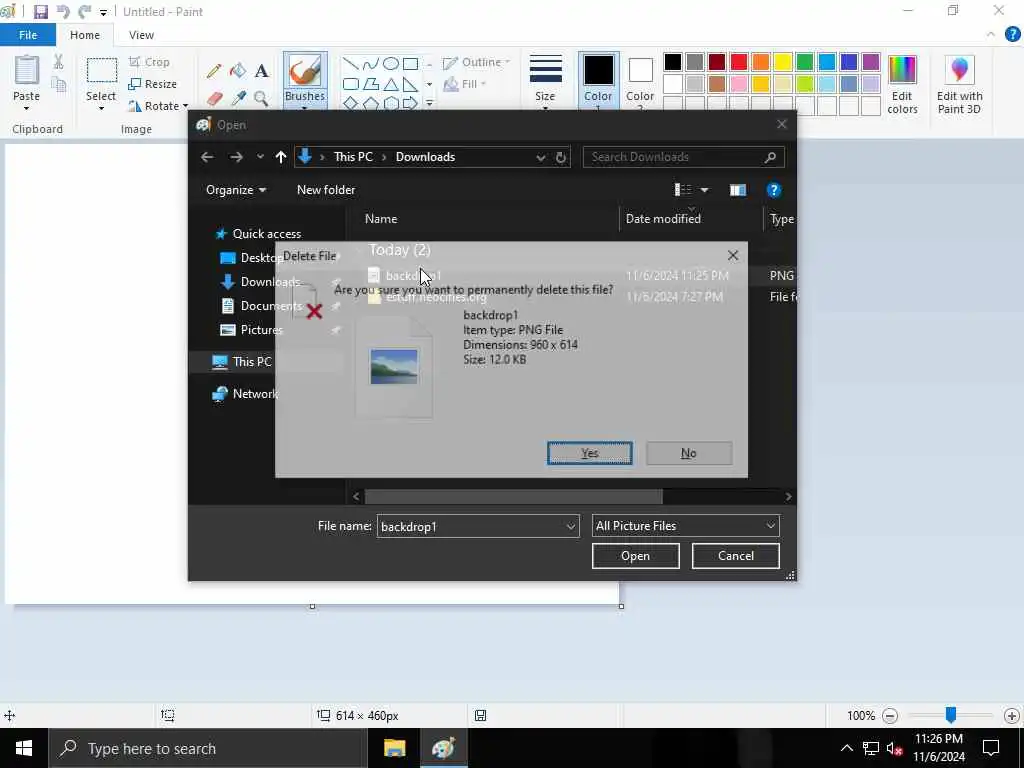Image resolution: width=1024 pixels, height=768 pixels.
Task: Confirm deletion with Yes button
Action: pos(590,453)
